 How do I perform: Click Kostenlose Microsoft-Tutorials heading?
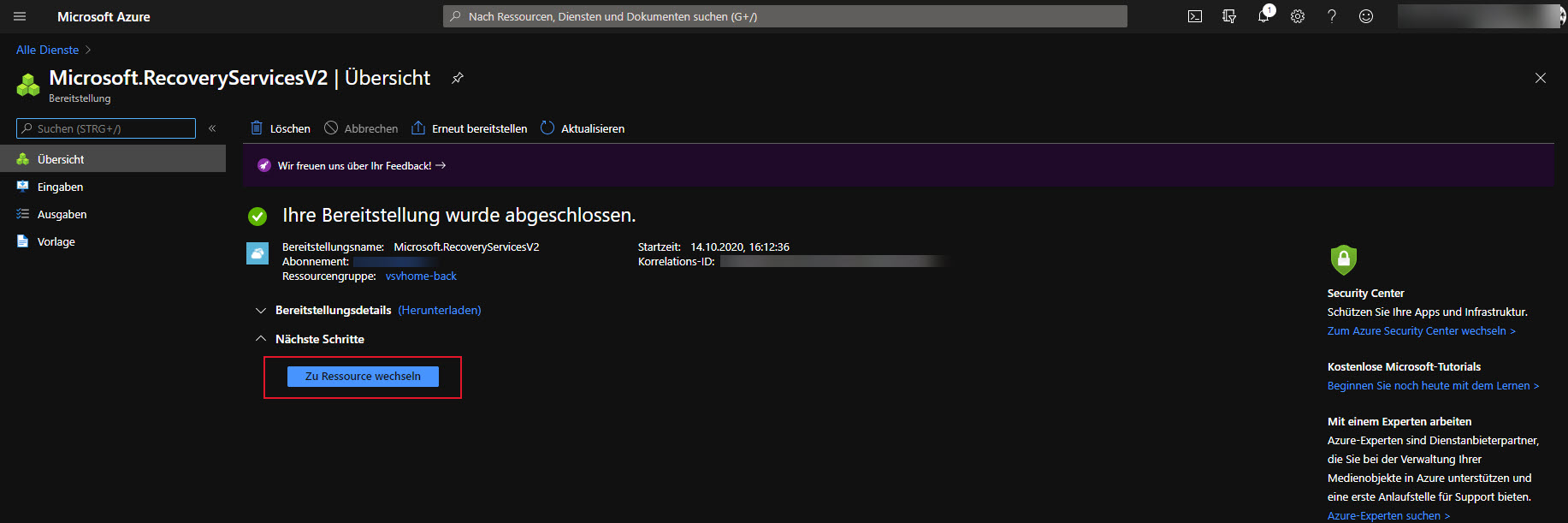(x=1404, y=367)
